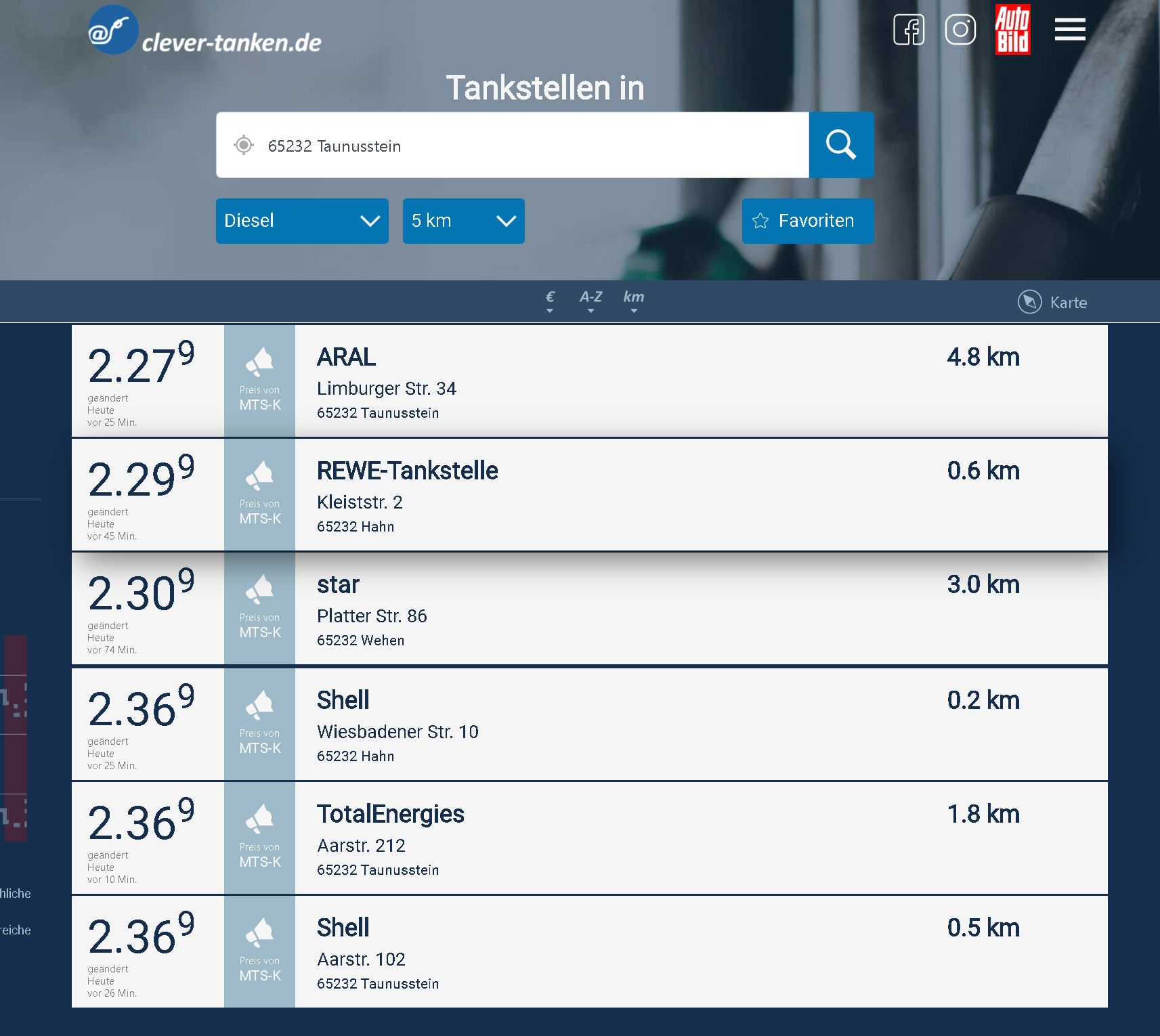The image size is (1160, 1036).
Task: Click address Platter Str. 86
Action: (x=372, y=616)
